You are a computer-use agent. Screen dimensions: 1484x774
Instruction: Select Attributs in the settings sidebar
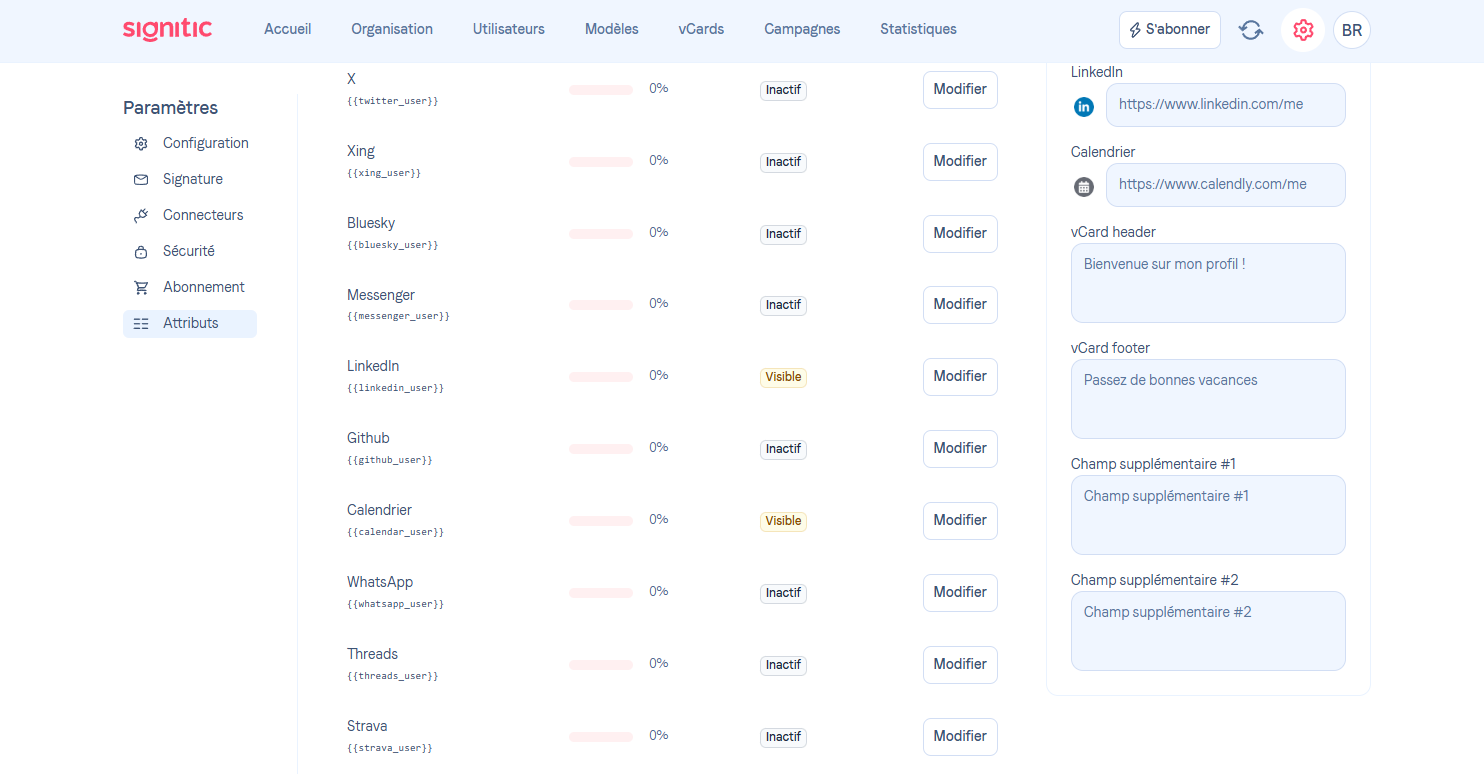point(190,323)
